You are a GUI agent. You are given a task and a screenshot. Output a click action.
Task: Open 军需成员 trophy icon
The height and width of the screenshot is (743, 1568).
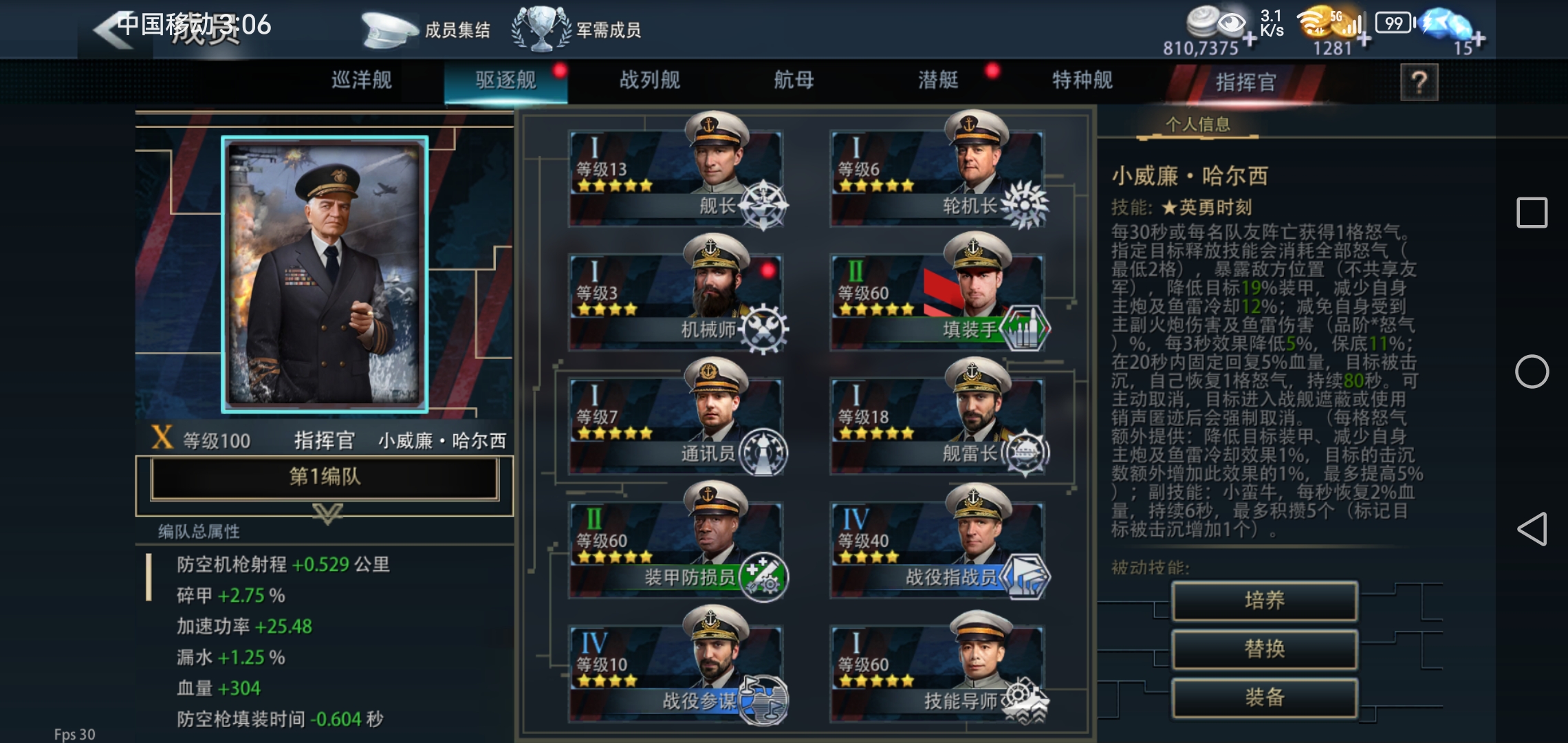(x=576, y=30)
